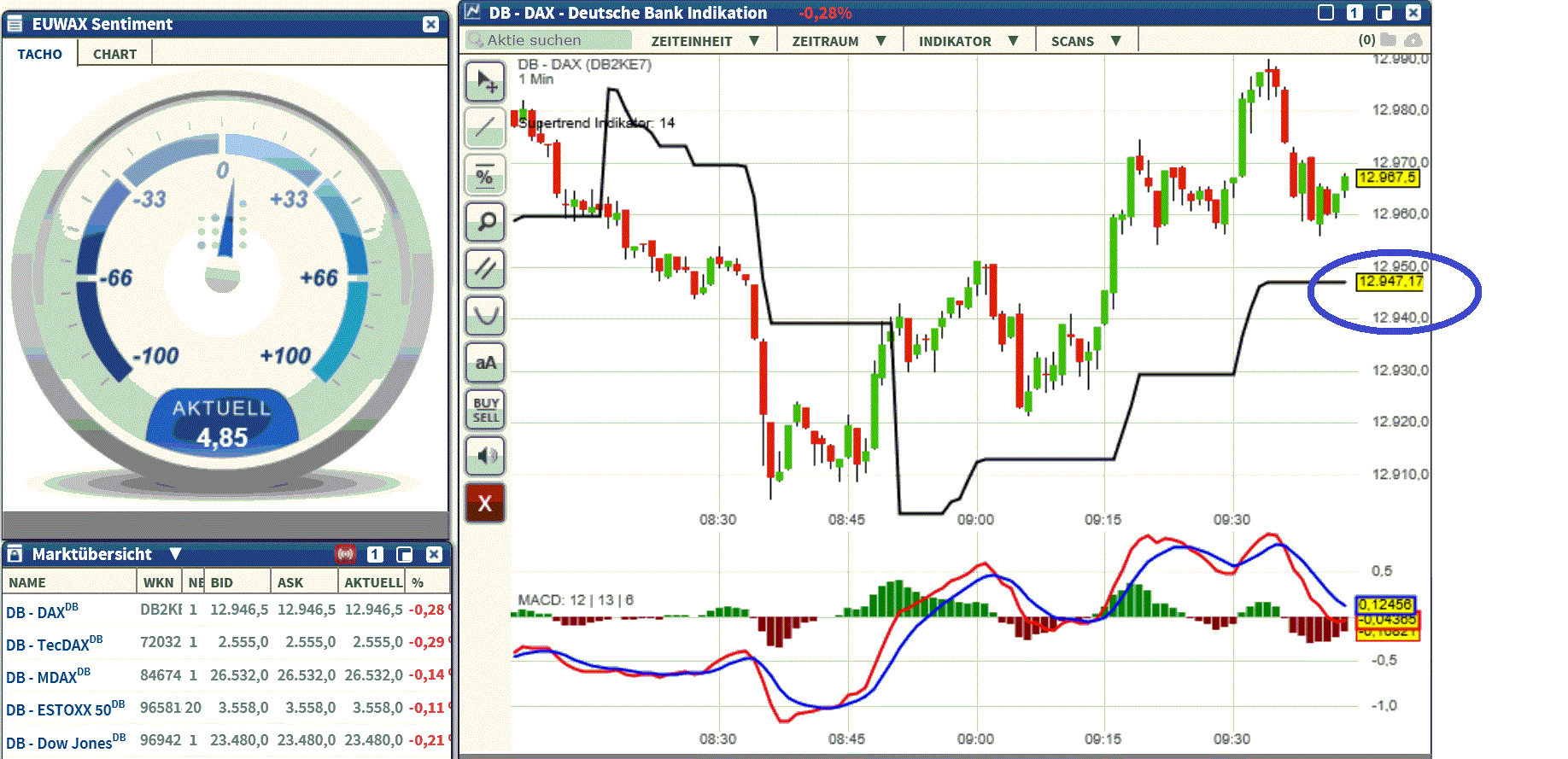Open the DB - DAX row link
1568x759 pixels.
point(42,611)
